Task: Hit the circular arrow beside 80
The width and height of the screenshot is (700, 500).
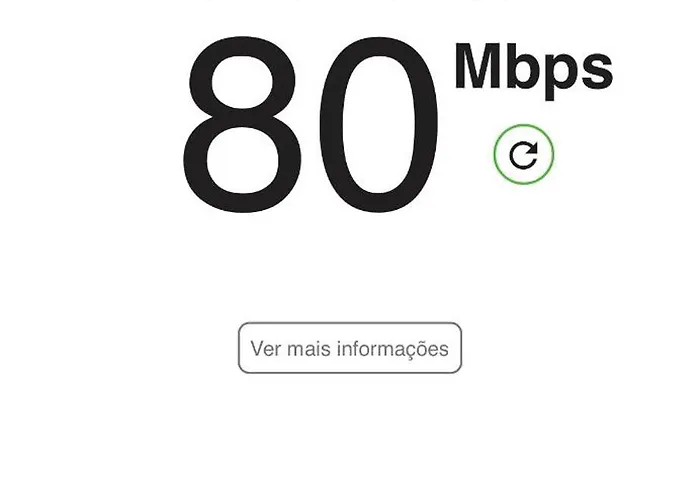Action: [x=524, y=154]
